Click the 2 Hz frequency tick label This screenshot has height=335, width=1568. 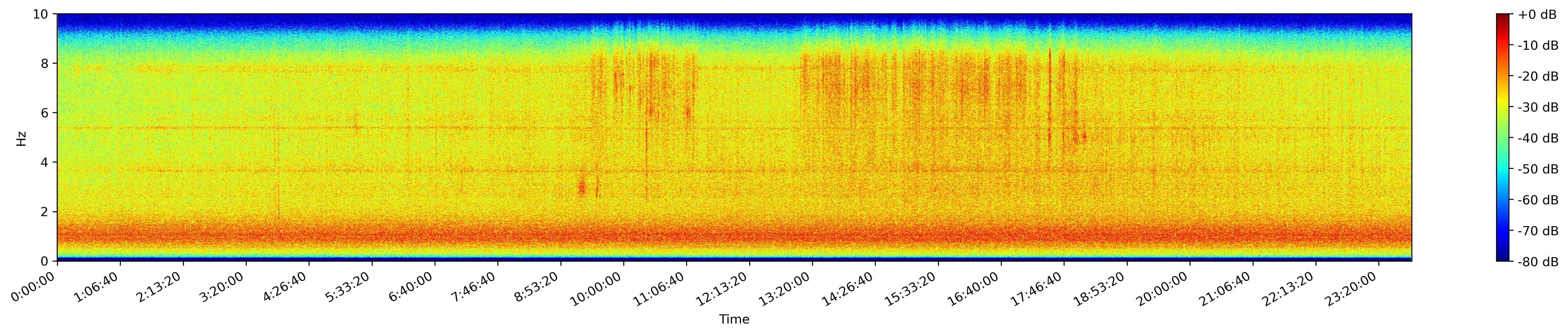(45, 212)
